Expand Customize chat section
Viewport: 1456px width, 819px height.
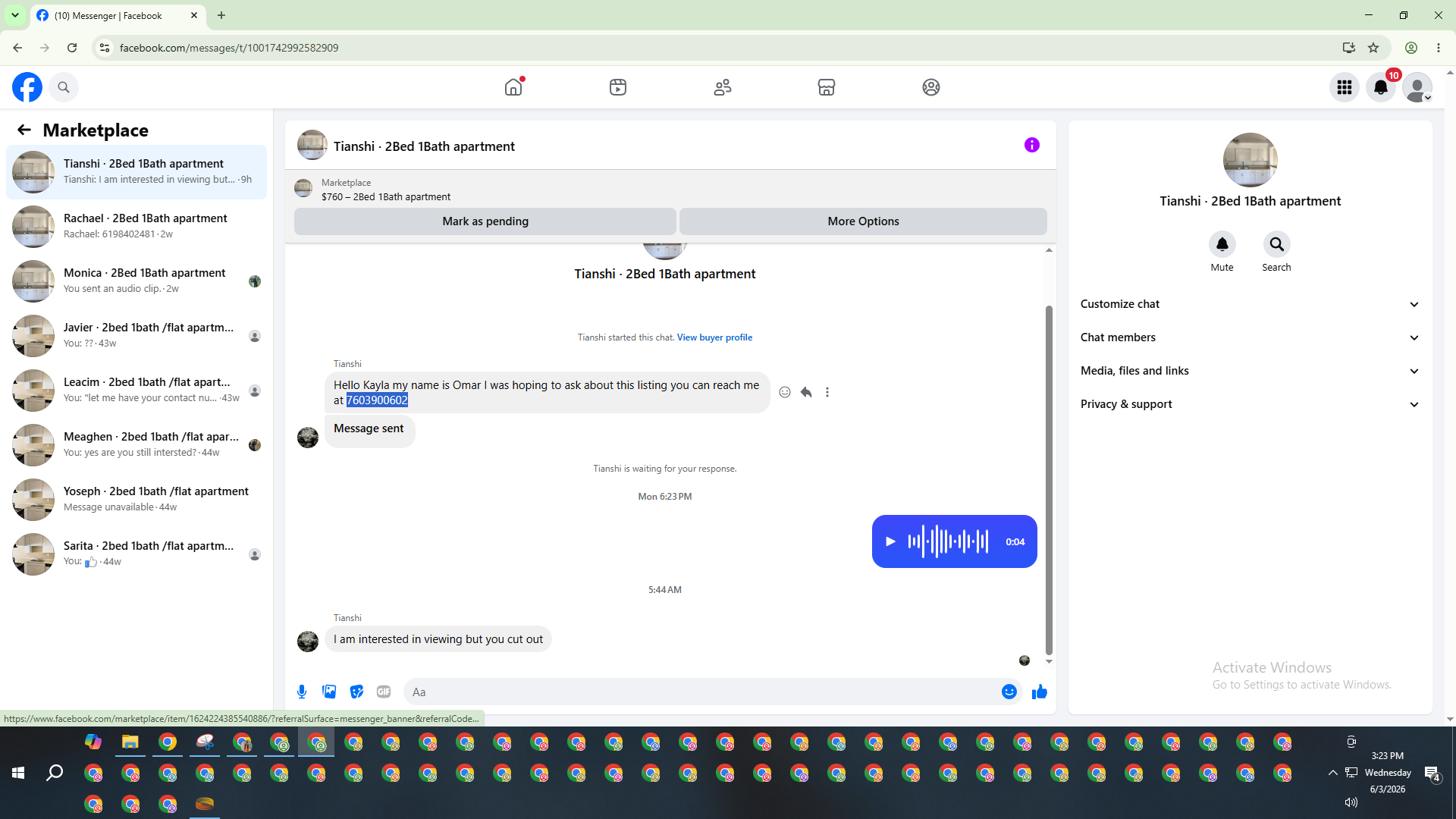(x=1250, y=304)
